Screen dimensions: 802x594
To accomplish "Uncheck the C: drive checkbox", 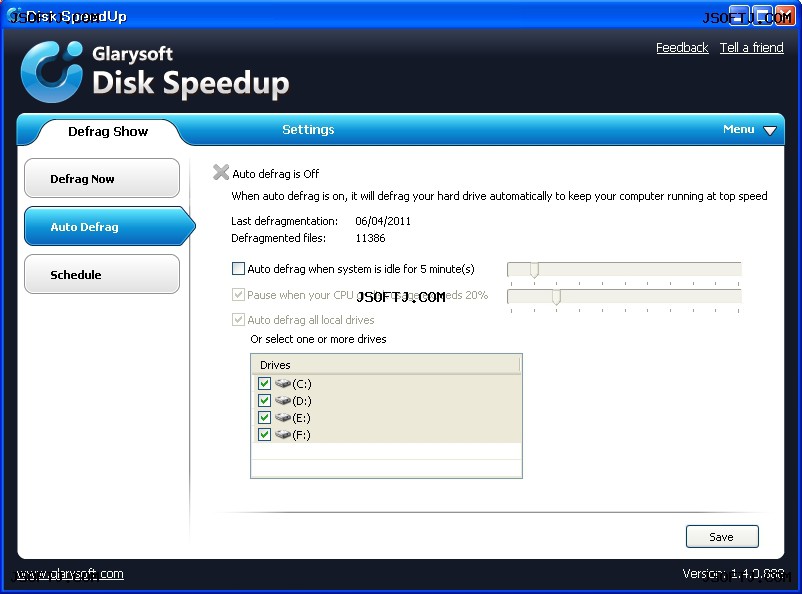I will click(x=264, y=383).
